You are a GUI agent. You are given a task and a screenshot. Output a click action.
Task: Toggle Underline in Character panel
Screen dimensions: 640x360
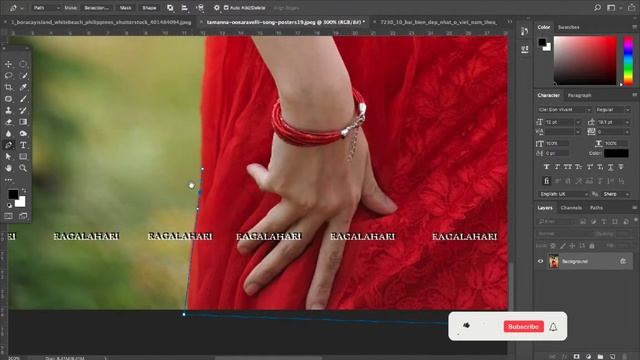pyautogui.click(x=611, y=167)
